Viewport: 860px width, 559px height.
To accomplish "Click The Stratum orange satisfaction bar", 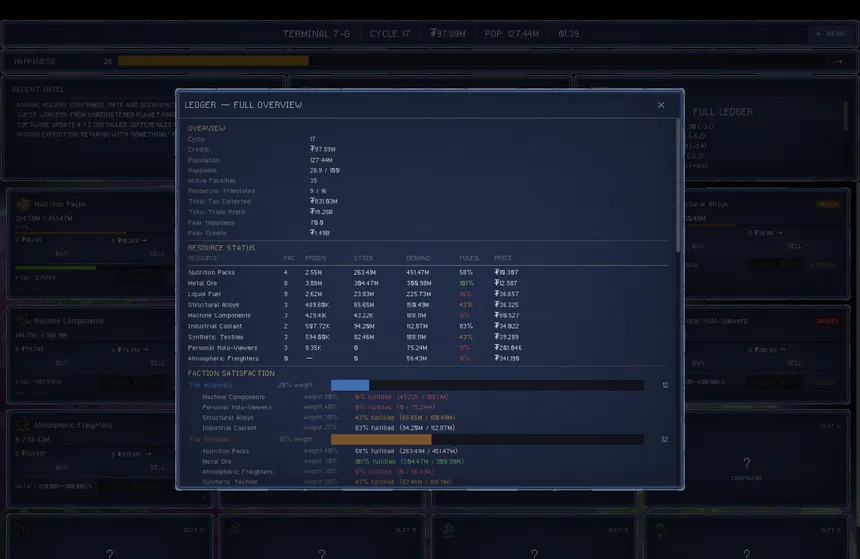I will [381, 439].
